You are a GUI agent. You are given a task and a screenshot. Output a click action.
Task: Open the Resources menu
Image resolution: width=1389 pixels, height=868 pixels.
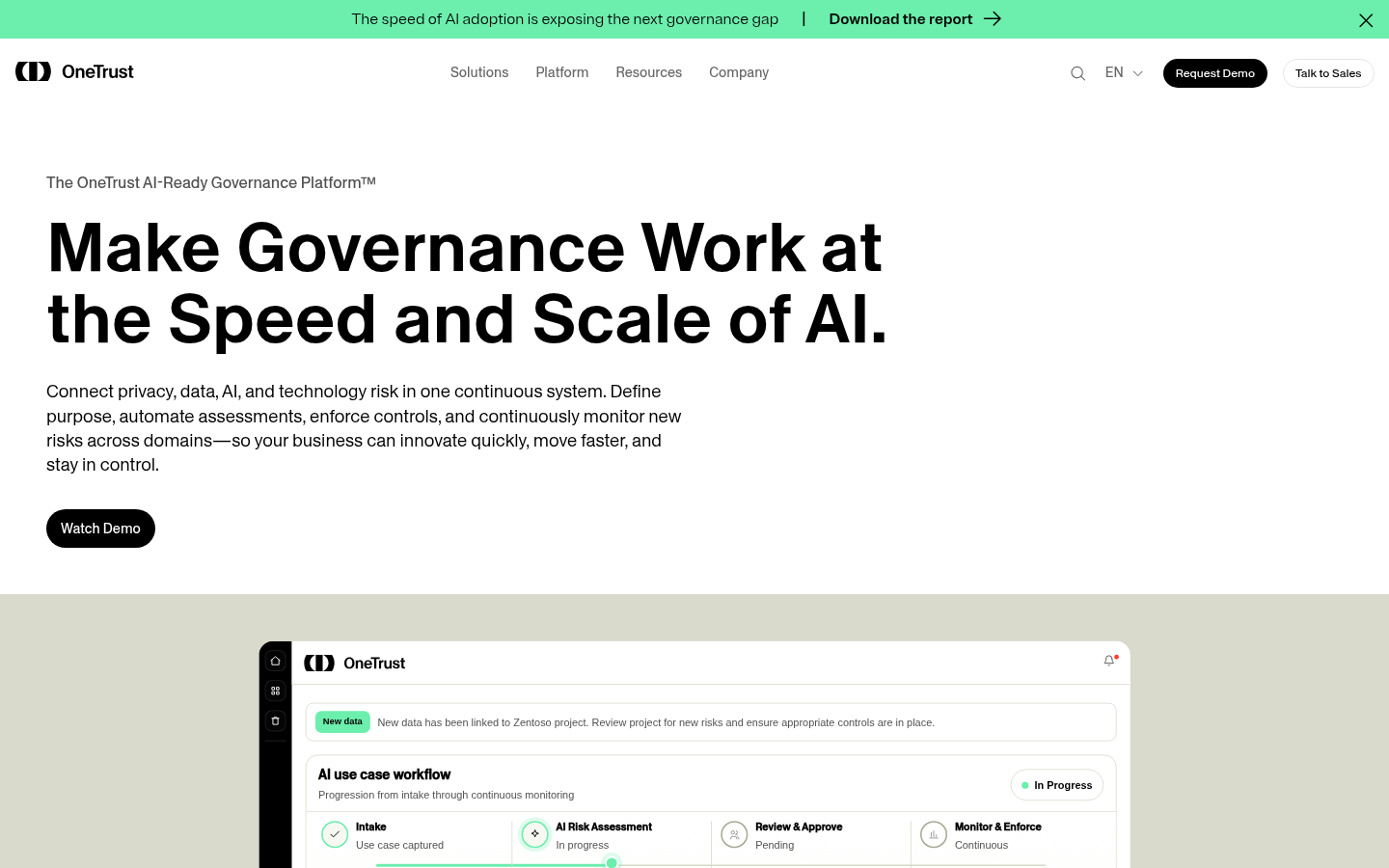pyautogui.click(x=649, y=72)
